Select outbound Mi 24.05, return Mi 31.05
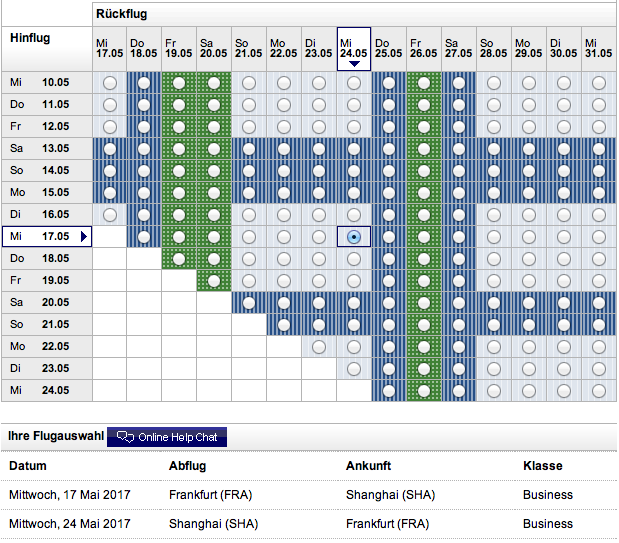The image size is (619, 543). point(598,390)
